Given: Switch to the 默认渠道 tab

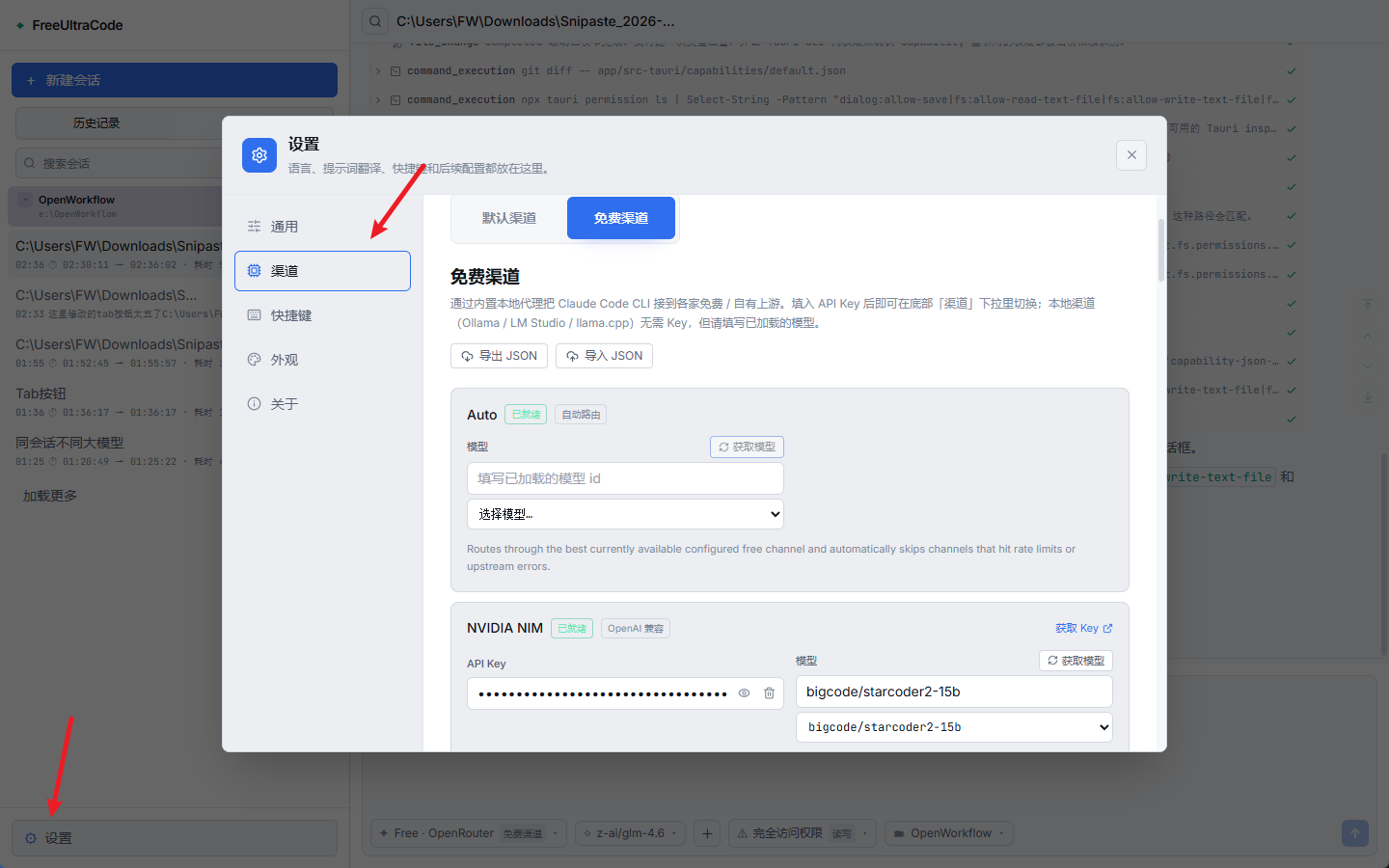Looking at the screenshot, I should [509, 218].
